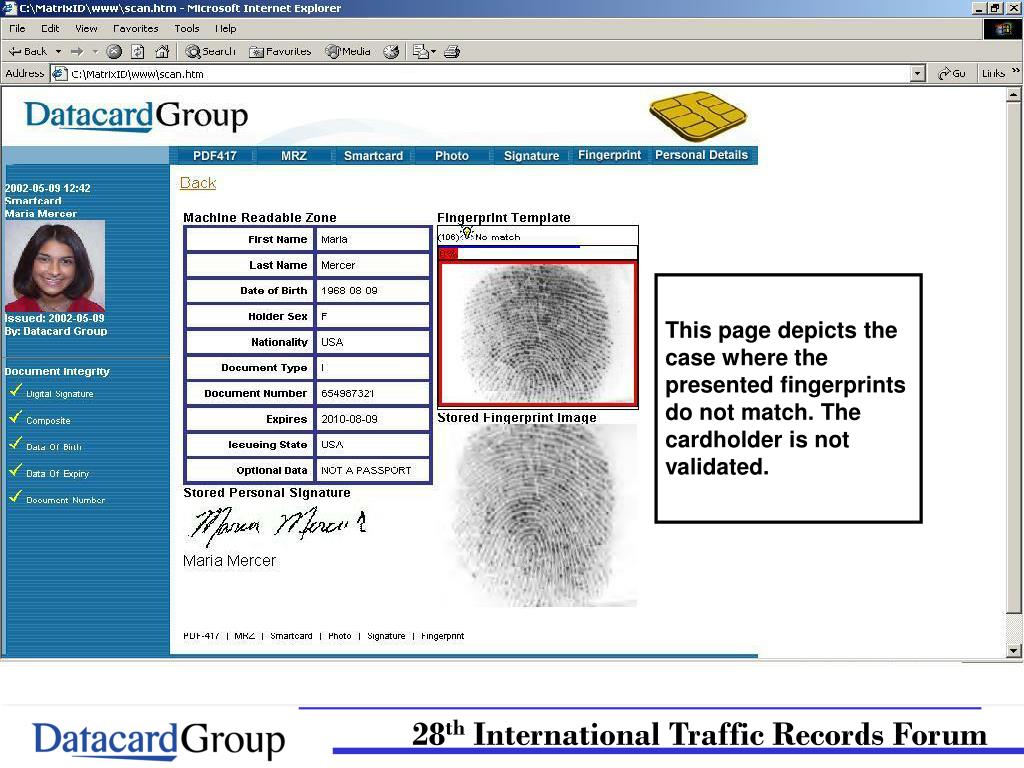Viewport: 1024px width, 768px height.
Task: Expand the Back button history arrow
Action: [x=58, y=52]
